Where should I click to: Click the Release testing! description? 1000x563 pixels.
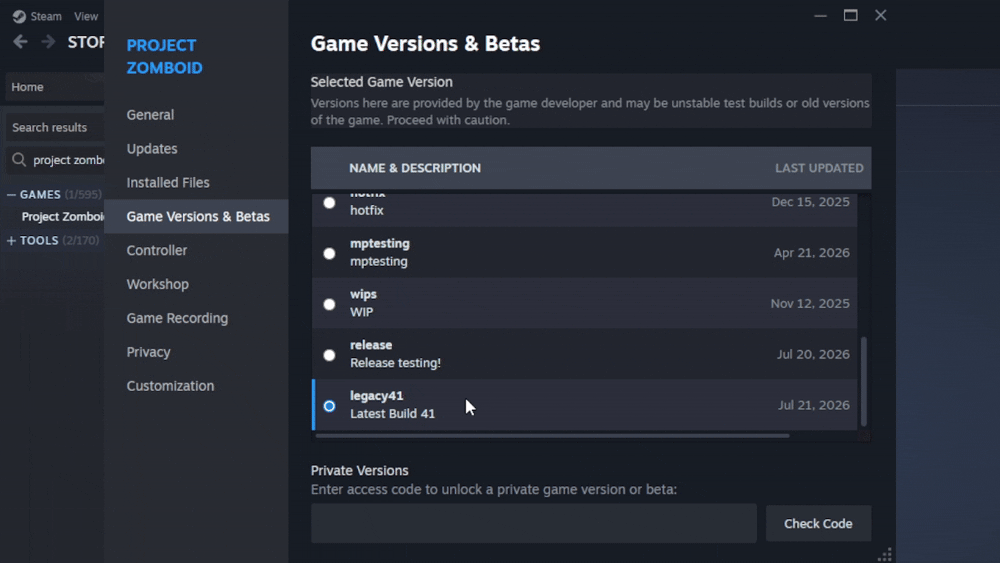395,363
